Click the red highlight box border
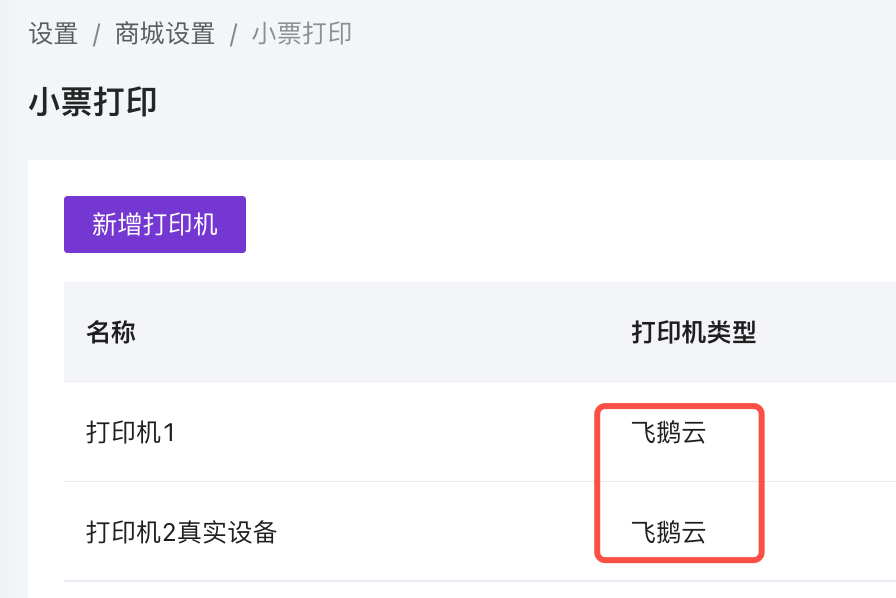 (762, 480)
